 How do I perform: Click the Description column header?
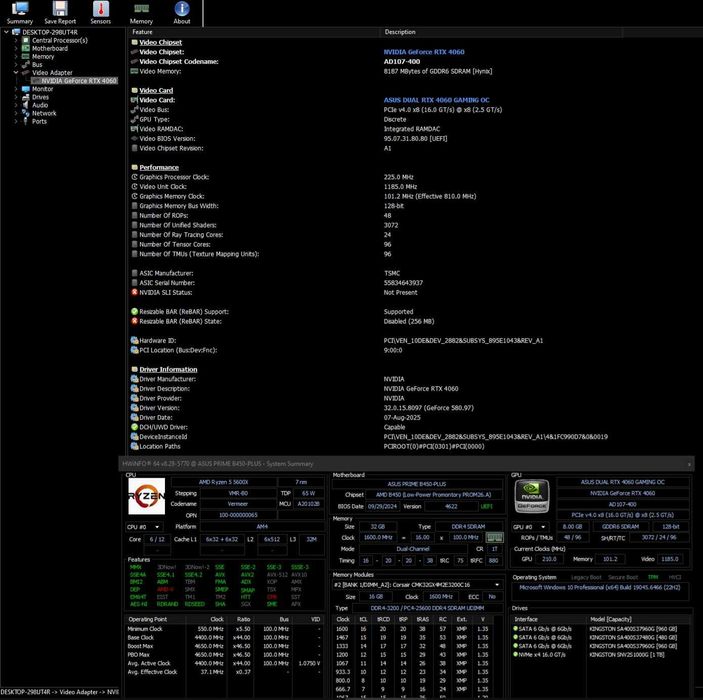(501, 32)
